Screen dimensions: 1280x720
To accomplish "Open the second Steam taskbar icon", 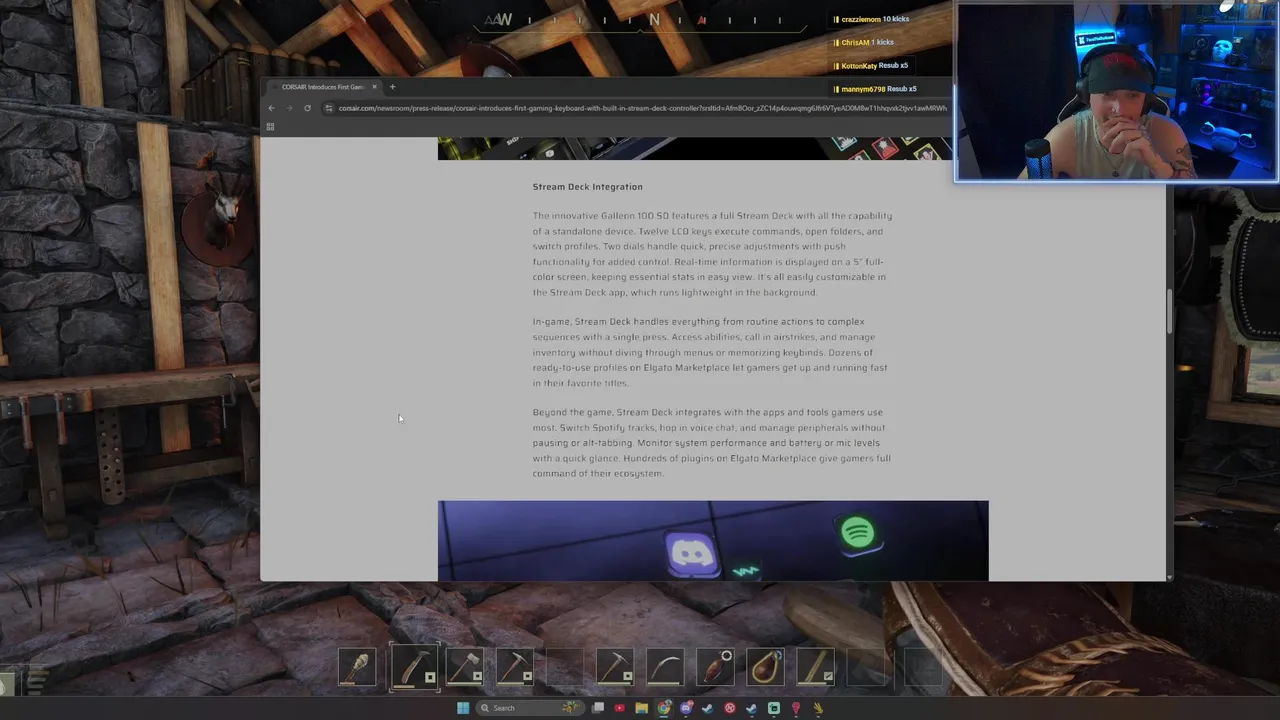I will point(752,708).
